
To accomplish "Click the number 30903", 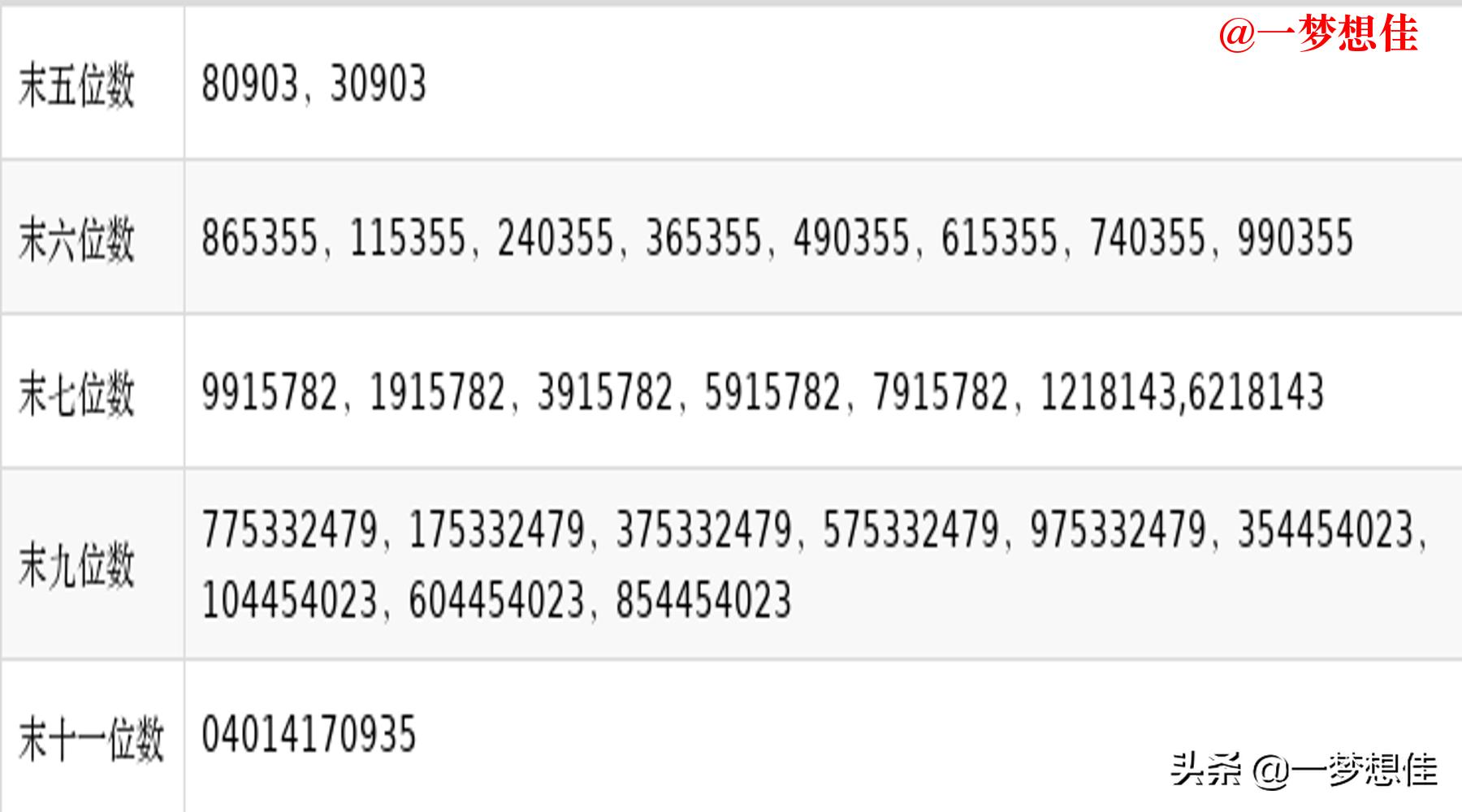I will 378,84.
